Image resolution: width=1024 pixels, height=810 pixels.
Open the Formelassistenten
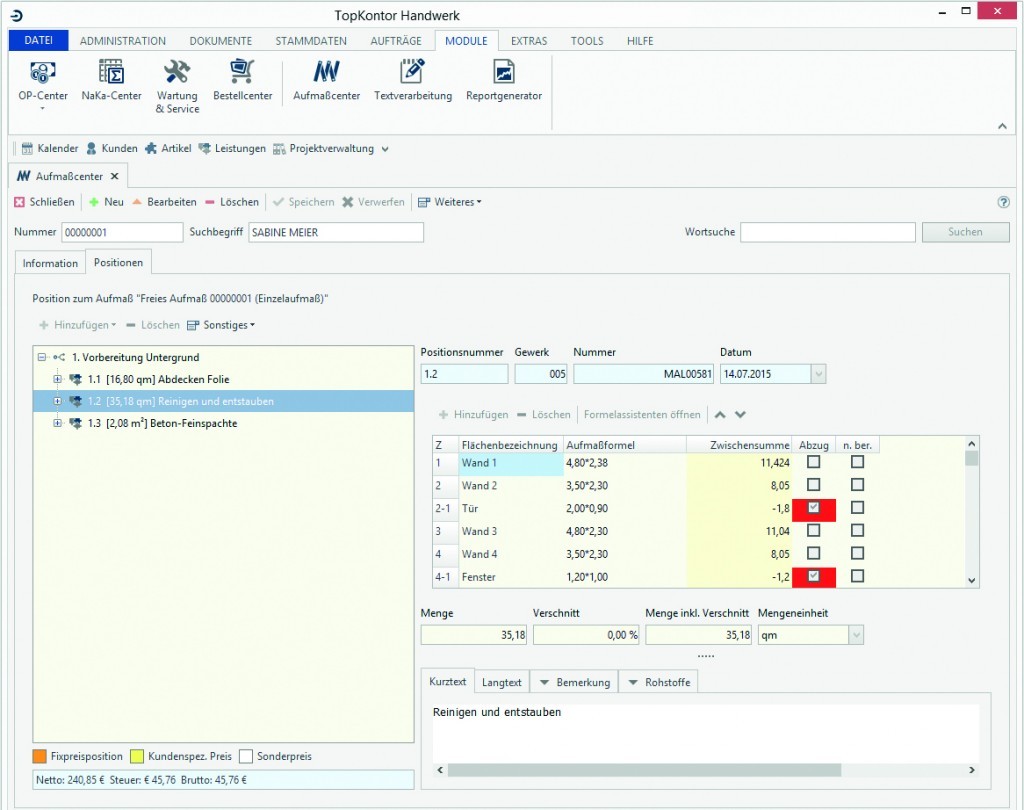click(x=642, y=415)
